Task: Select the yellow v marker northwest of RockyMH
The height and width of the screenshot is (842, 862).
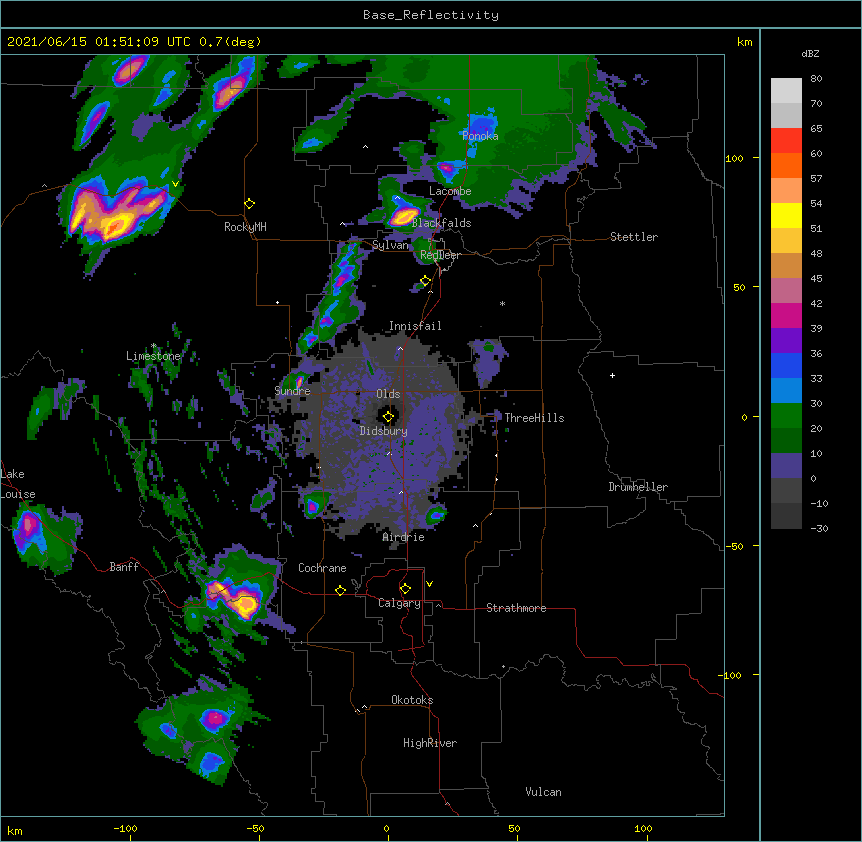Action: [175, 184]
